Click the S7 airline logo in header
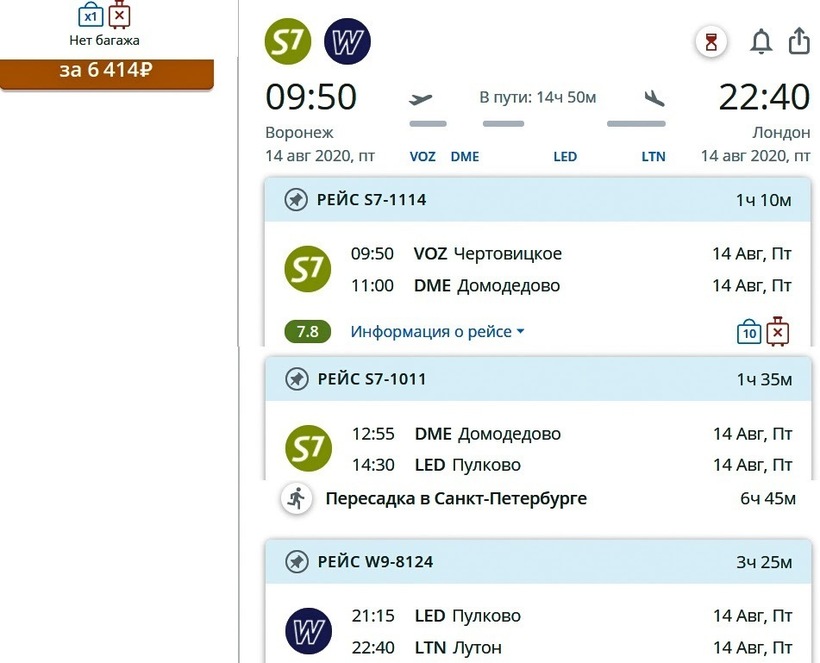Screen dimensions: 820x663 288,42
